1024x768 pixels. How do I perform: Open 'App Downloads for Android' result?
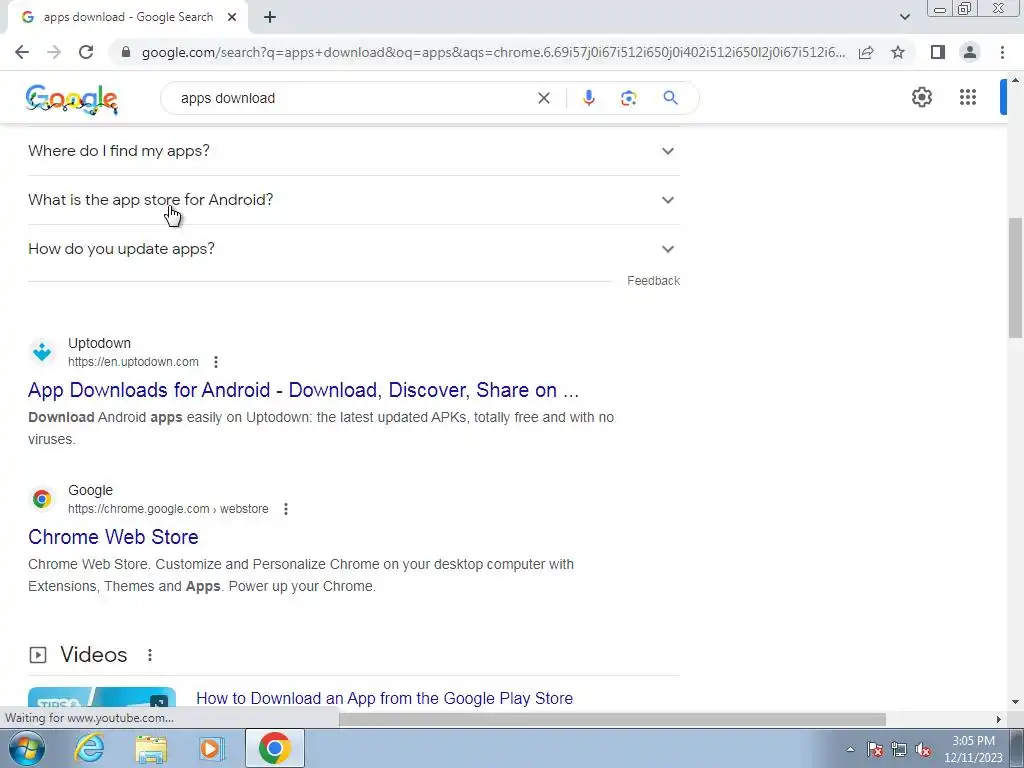click(304, 390)
